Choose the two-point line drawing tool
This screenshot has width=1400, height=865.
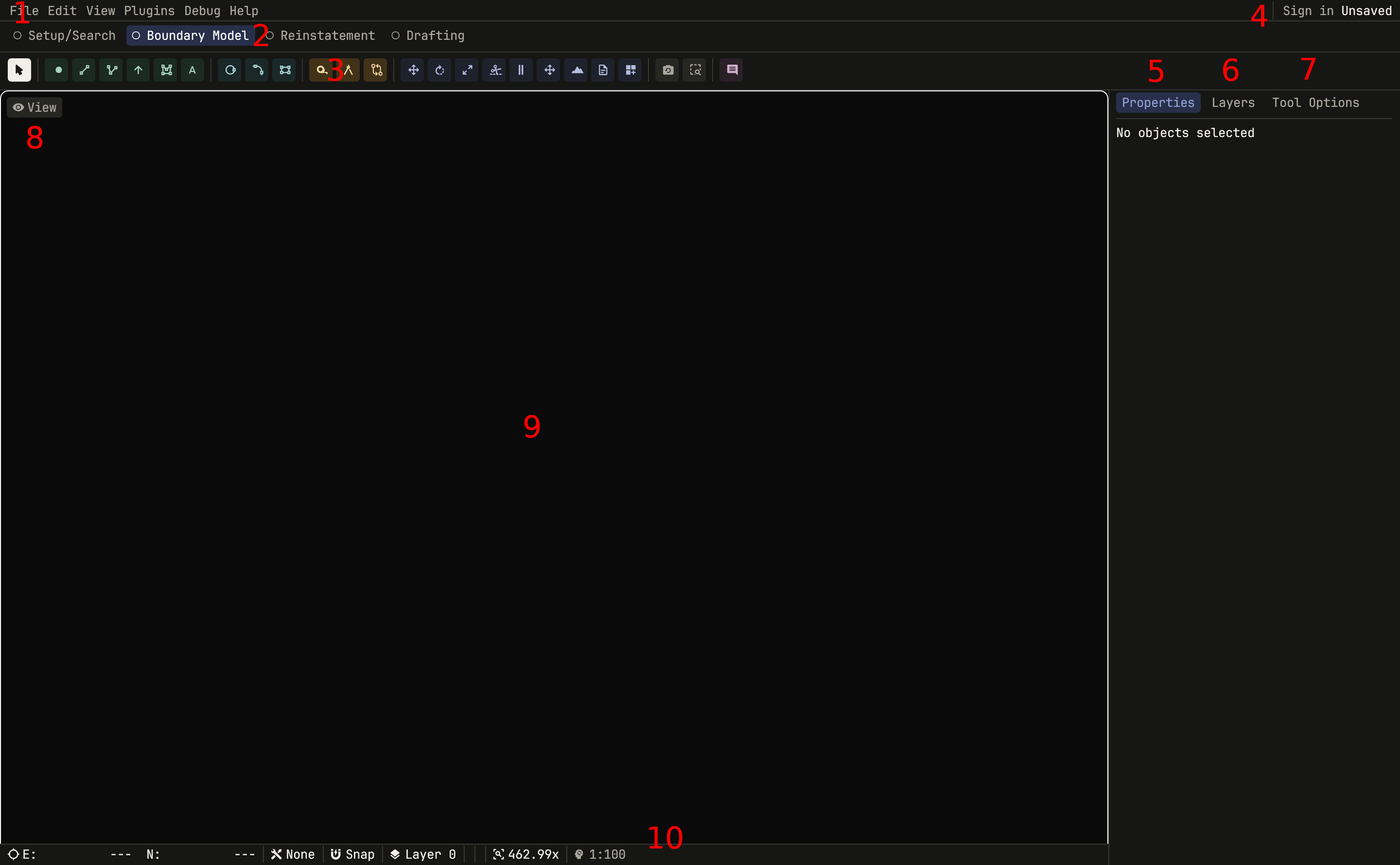(x=84, y=70)
